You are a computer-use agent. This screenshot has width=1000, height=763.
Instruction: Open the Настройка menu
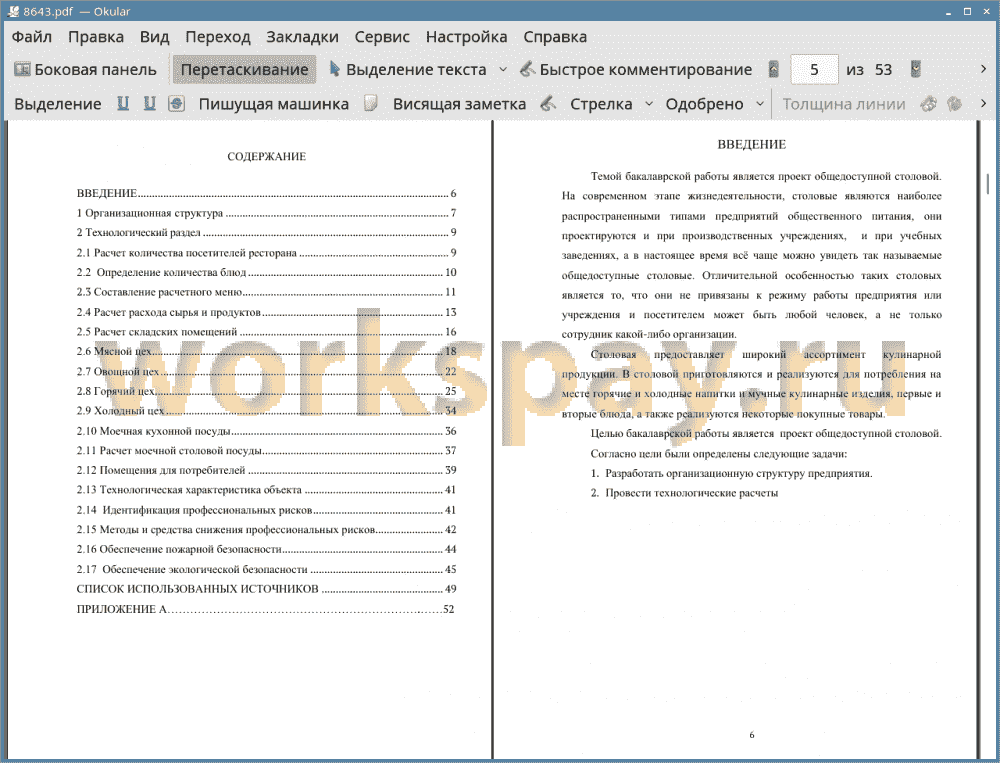(x=466, y=37)
